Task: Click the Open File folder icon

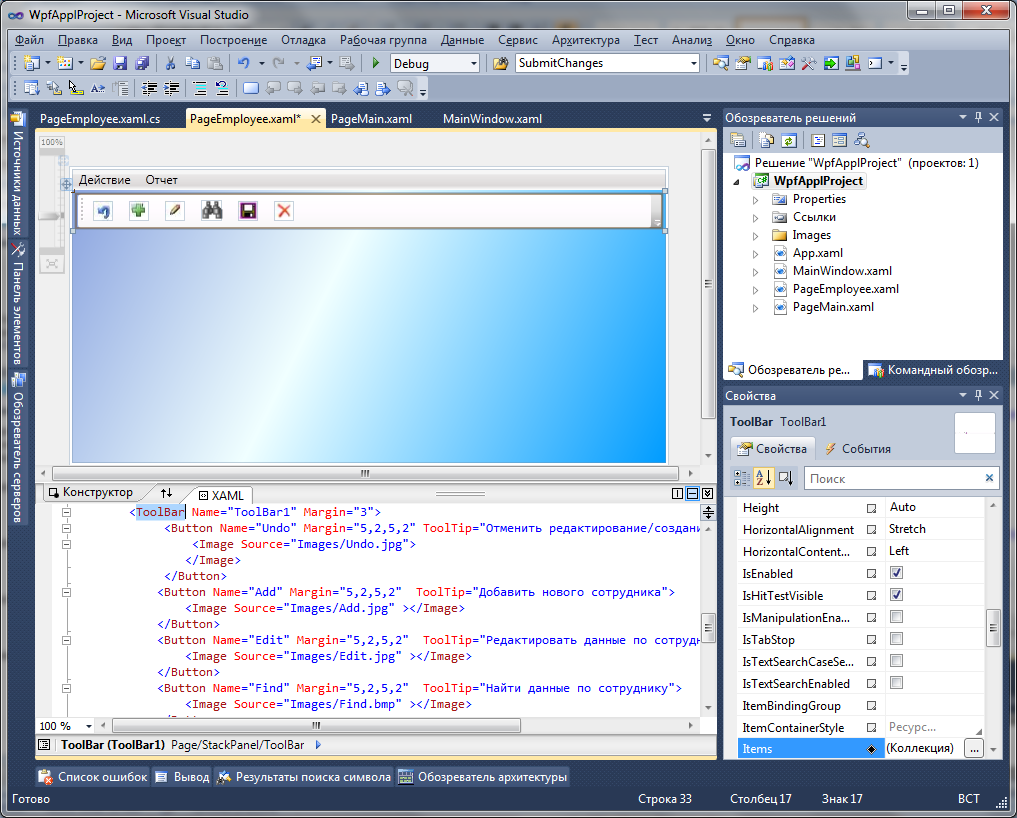Action: (x=98, y=63)
